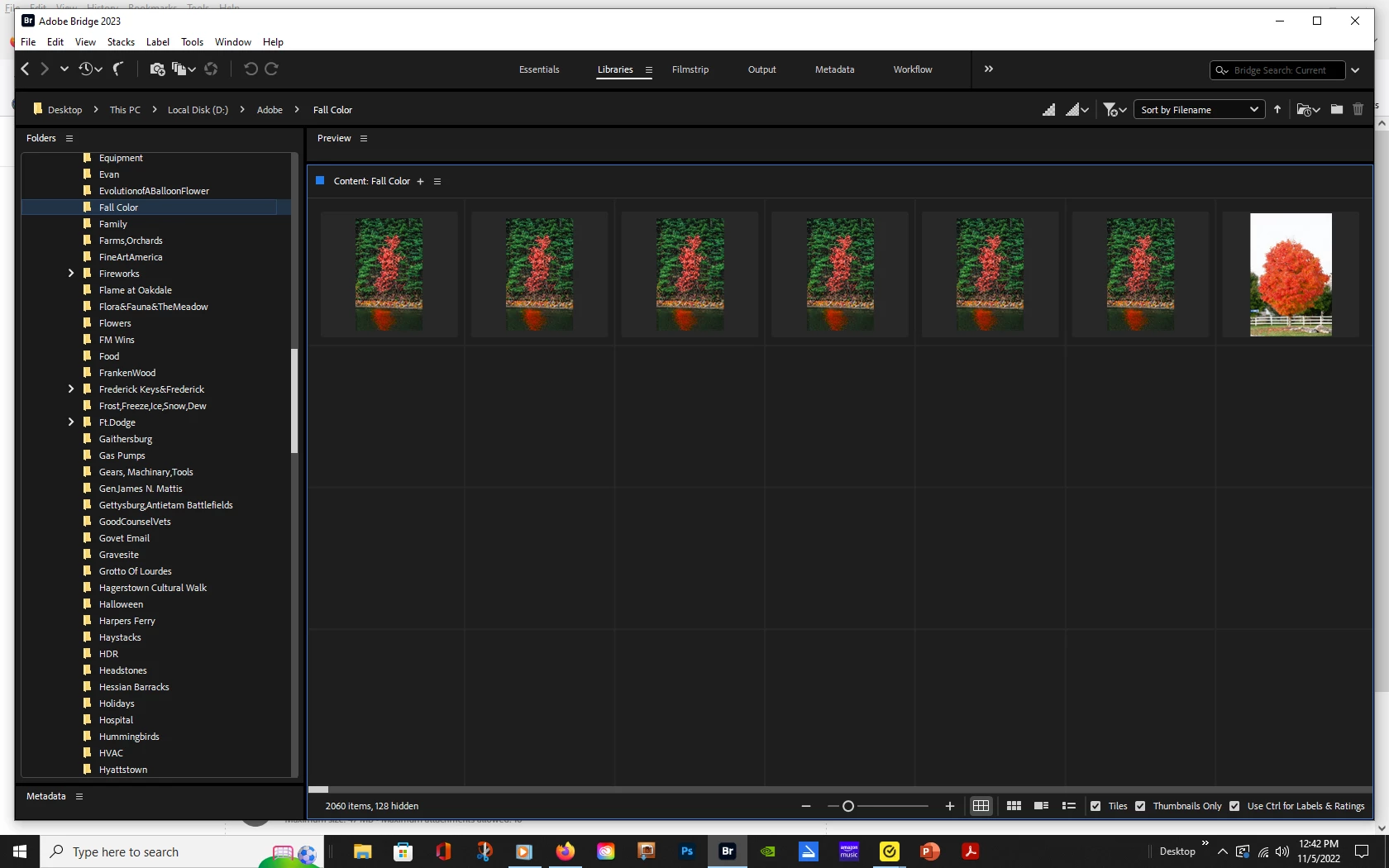1389x868 pixels.
Task: Click the get photos from camera icon
Action: pos(157,69)
